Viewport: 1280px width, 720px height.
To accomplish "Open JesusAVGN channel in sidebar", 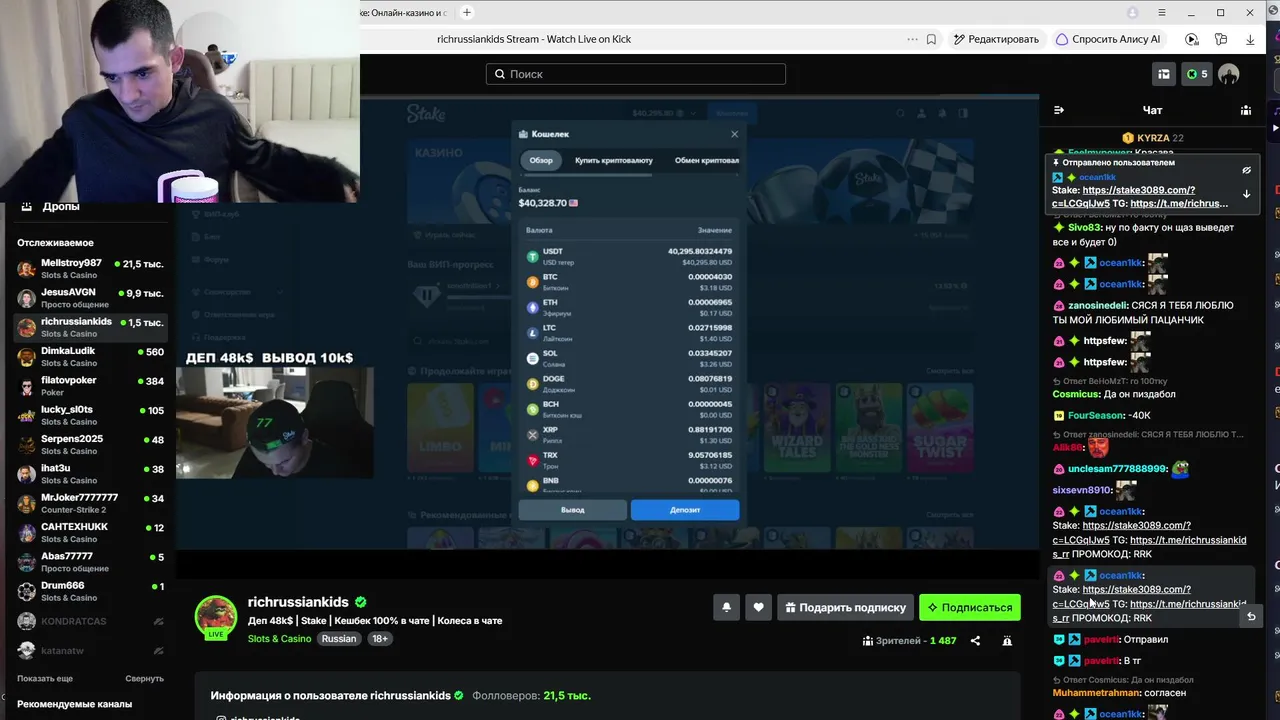I will tap(90, 298).
